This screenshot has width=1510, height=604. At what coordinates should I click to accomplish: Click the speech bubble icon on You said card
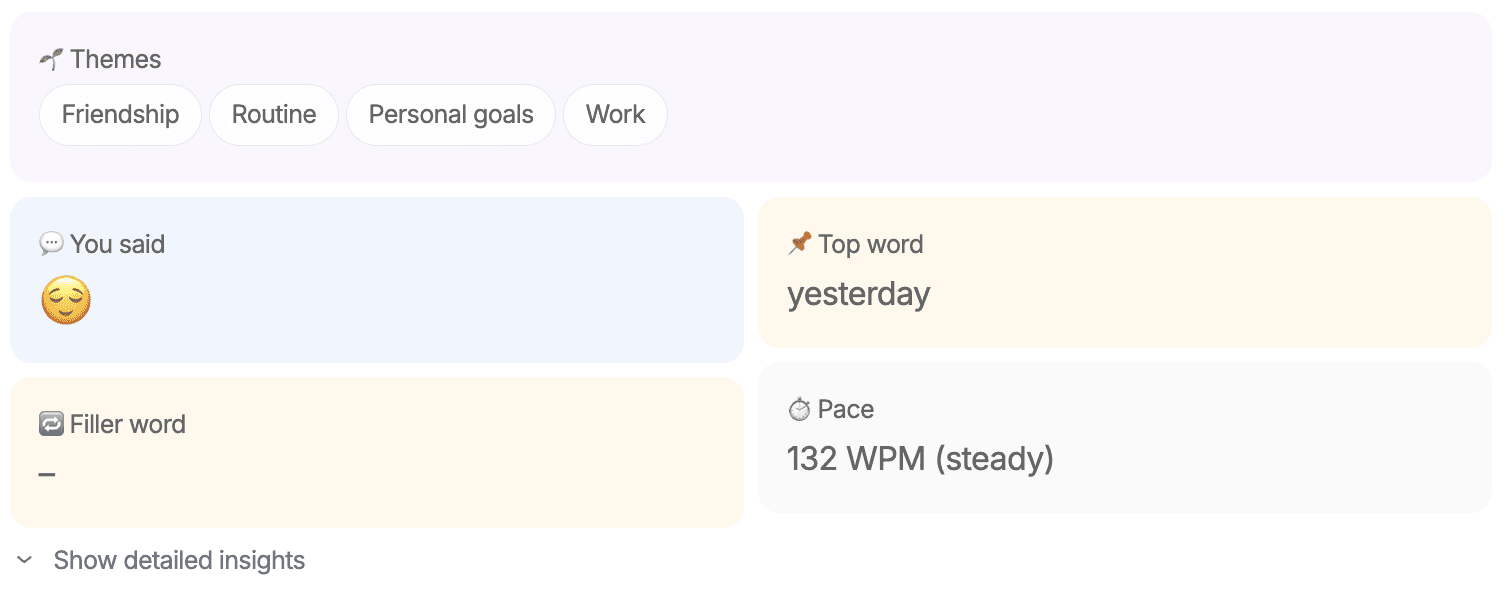click(51, 243)
